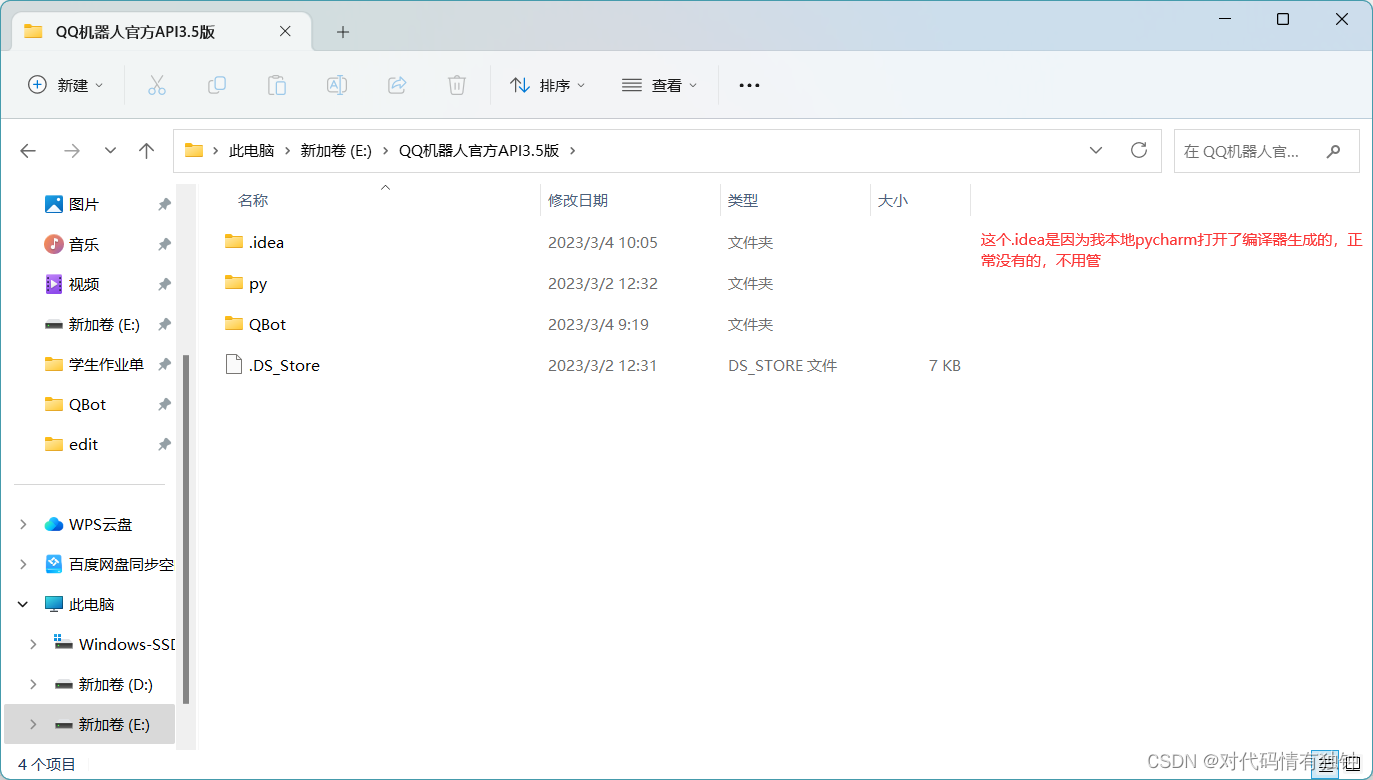Expand 百度网盘同步空间 tree node
Screen dimensions: 1373x780
[x=23, y=564]
